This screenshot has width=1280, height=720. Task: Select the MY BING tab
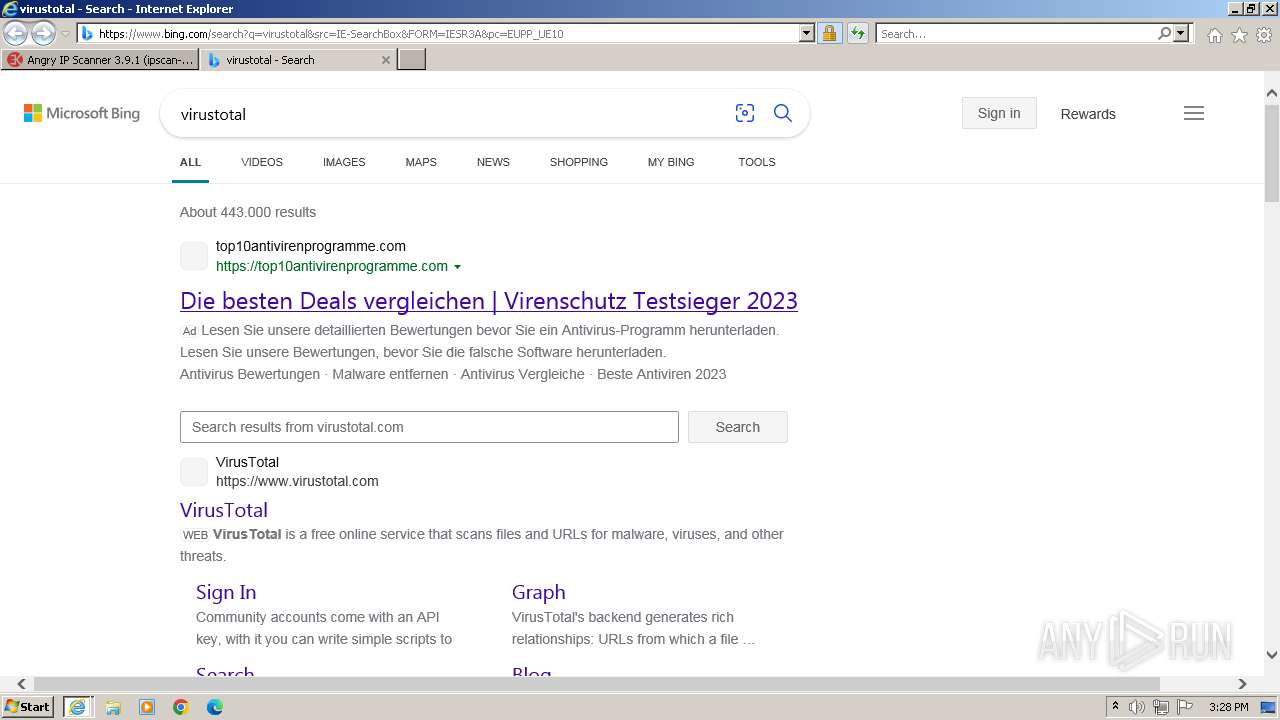point(671,162)
